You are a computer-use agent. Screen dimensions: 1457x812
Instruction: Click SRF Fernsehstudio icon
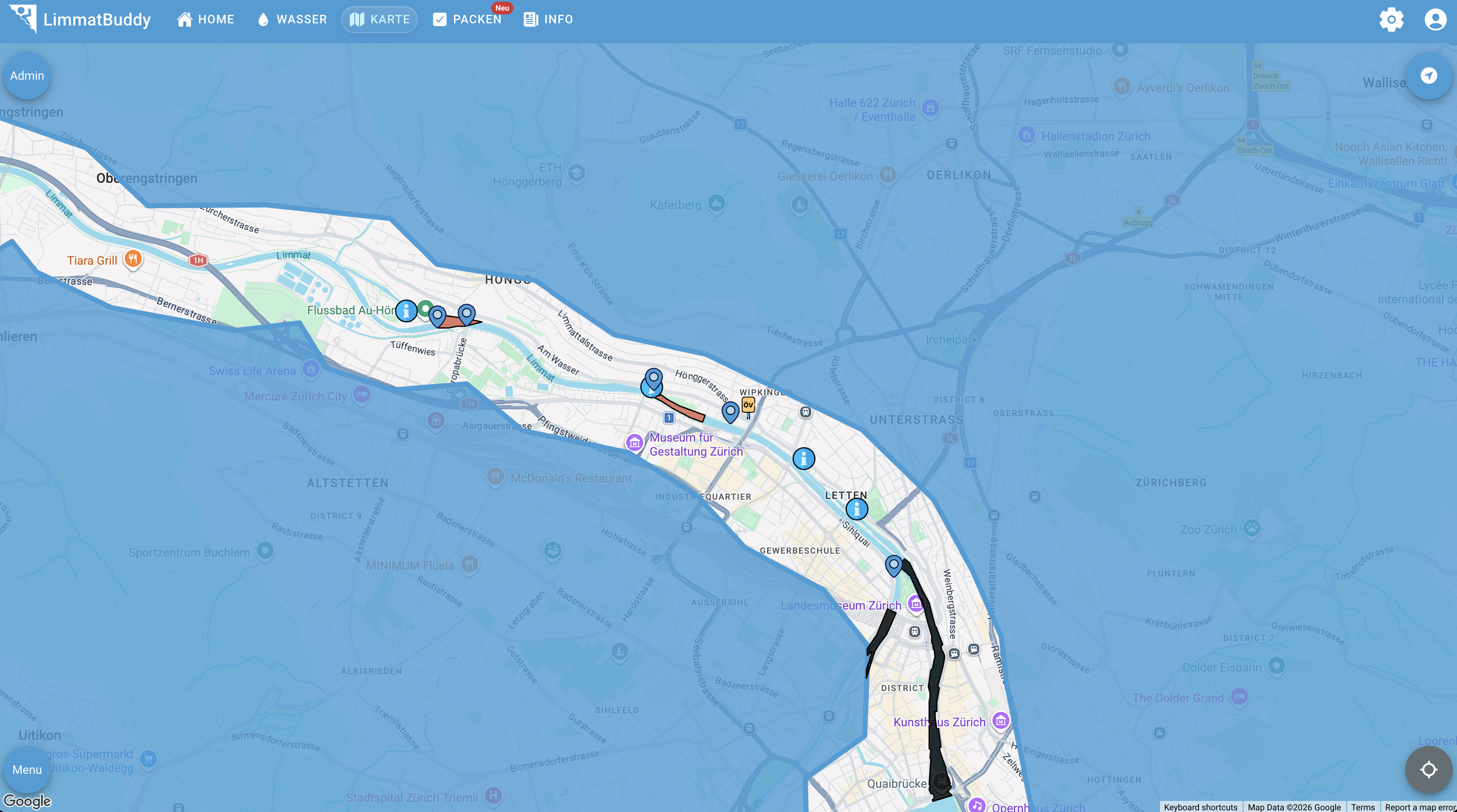click(1120, 49)
